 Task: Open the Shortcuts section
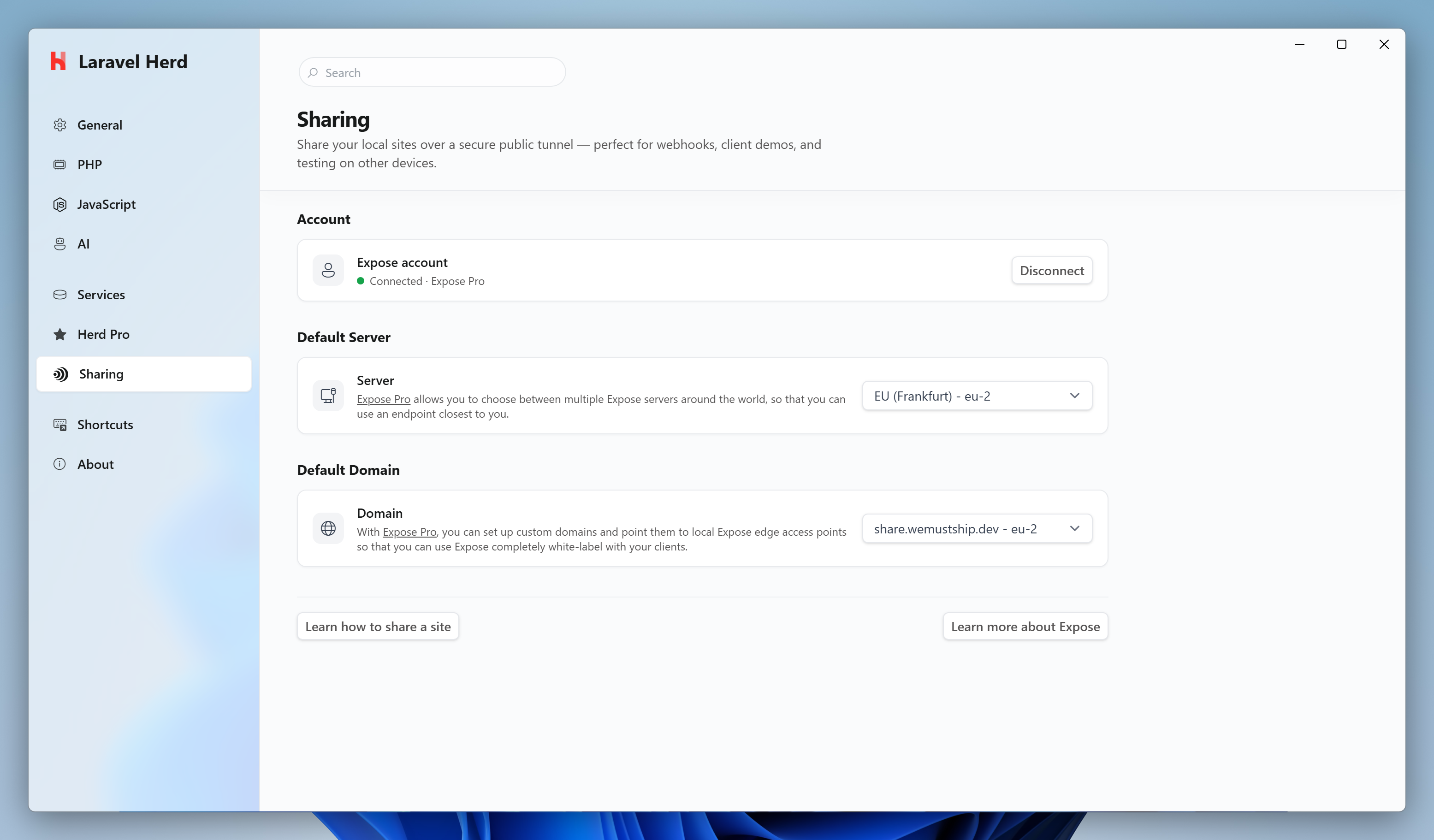tap(143, 425)
